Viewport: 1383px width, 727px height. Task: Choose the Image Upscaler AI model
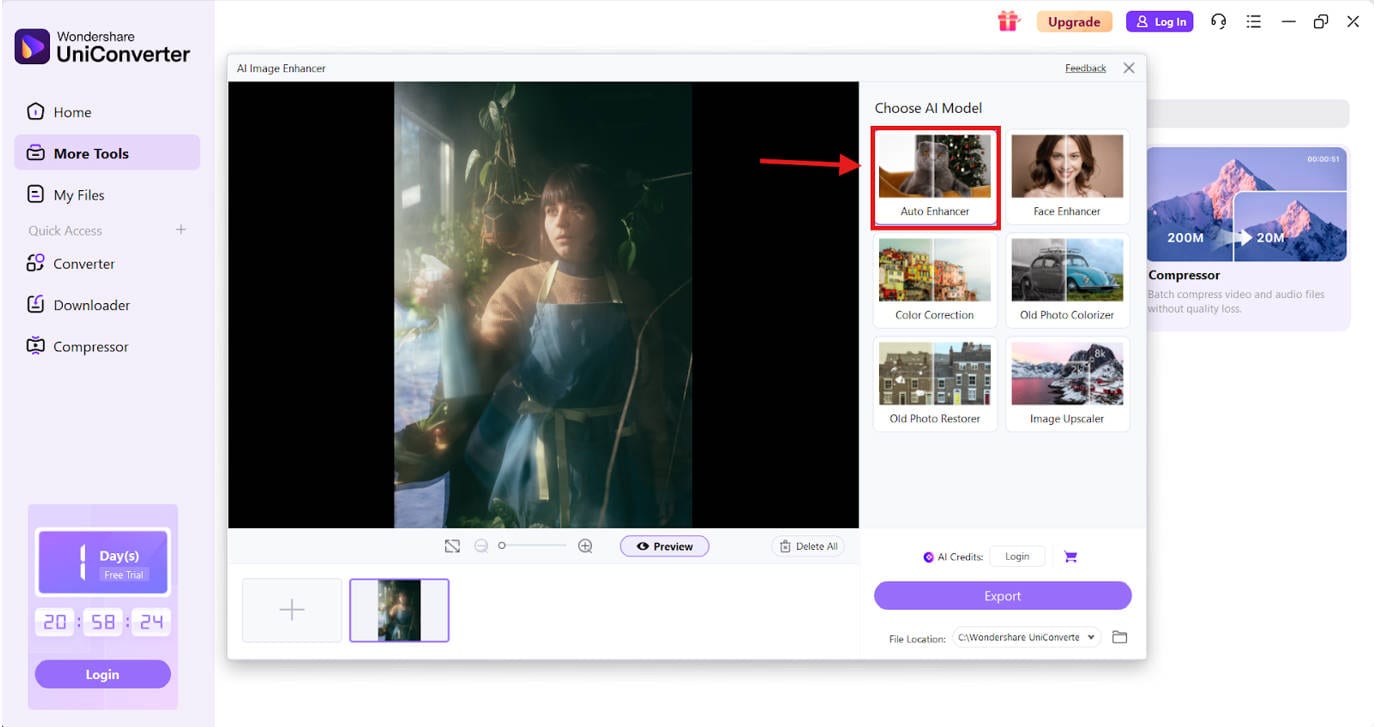1067,384
